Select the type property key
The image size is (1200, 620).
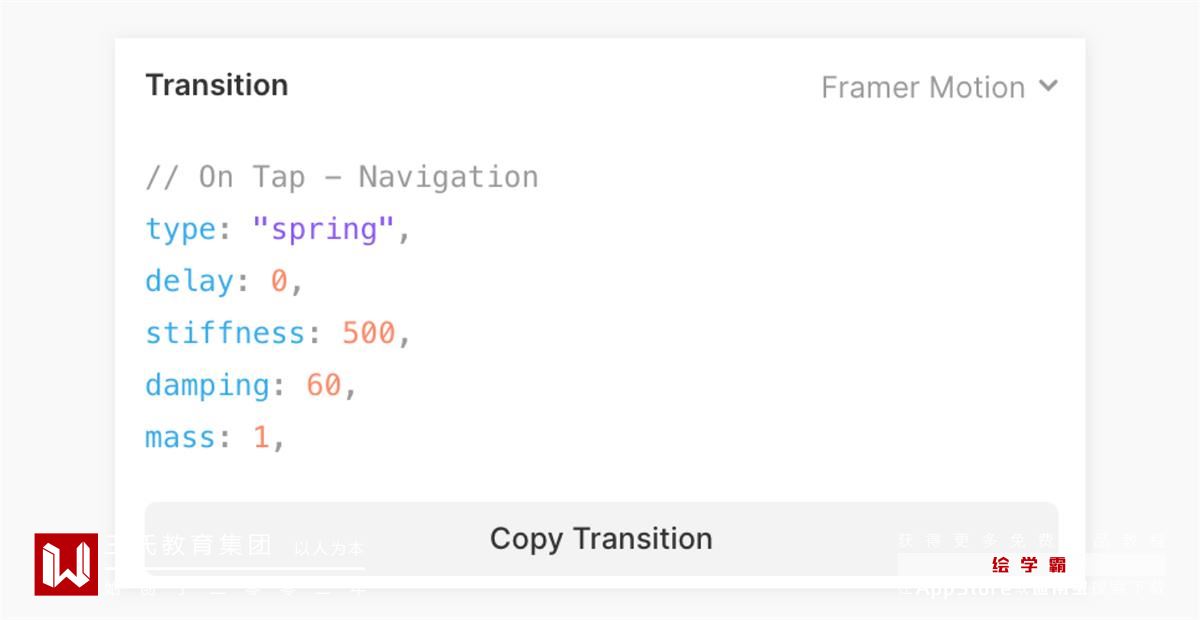tap(180, 229)
